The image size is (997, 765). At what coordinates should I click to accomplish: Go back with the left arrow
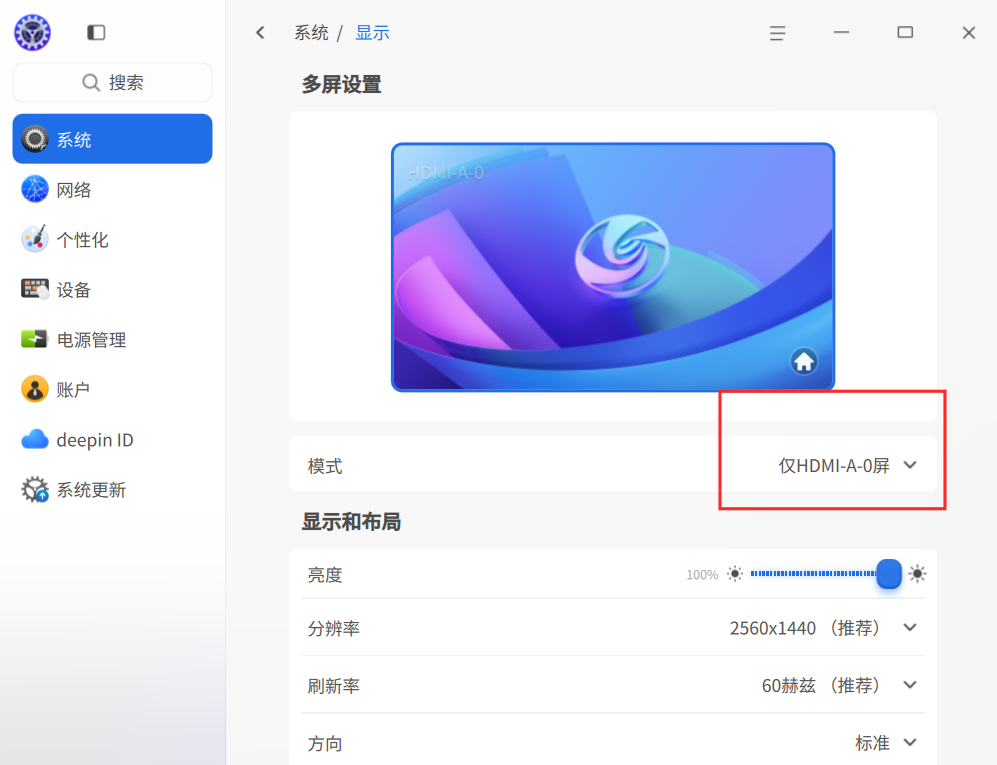[260, 32]
